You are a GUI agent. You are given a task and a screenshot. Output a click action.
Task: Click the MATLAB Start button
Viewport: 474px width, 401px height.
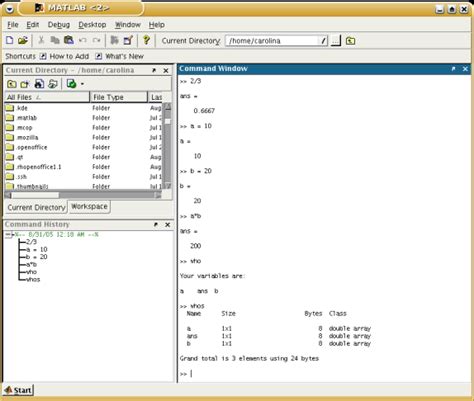[18, 390]
